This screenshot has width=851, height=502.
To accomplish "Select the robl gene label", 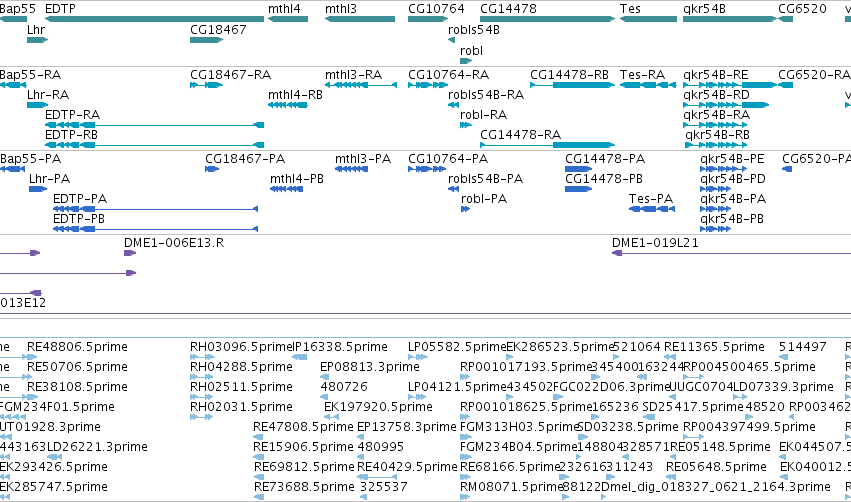I will pyautogui.click(x=471, y=50).
